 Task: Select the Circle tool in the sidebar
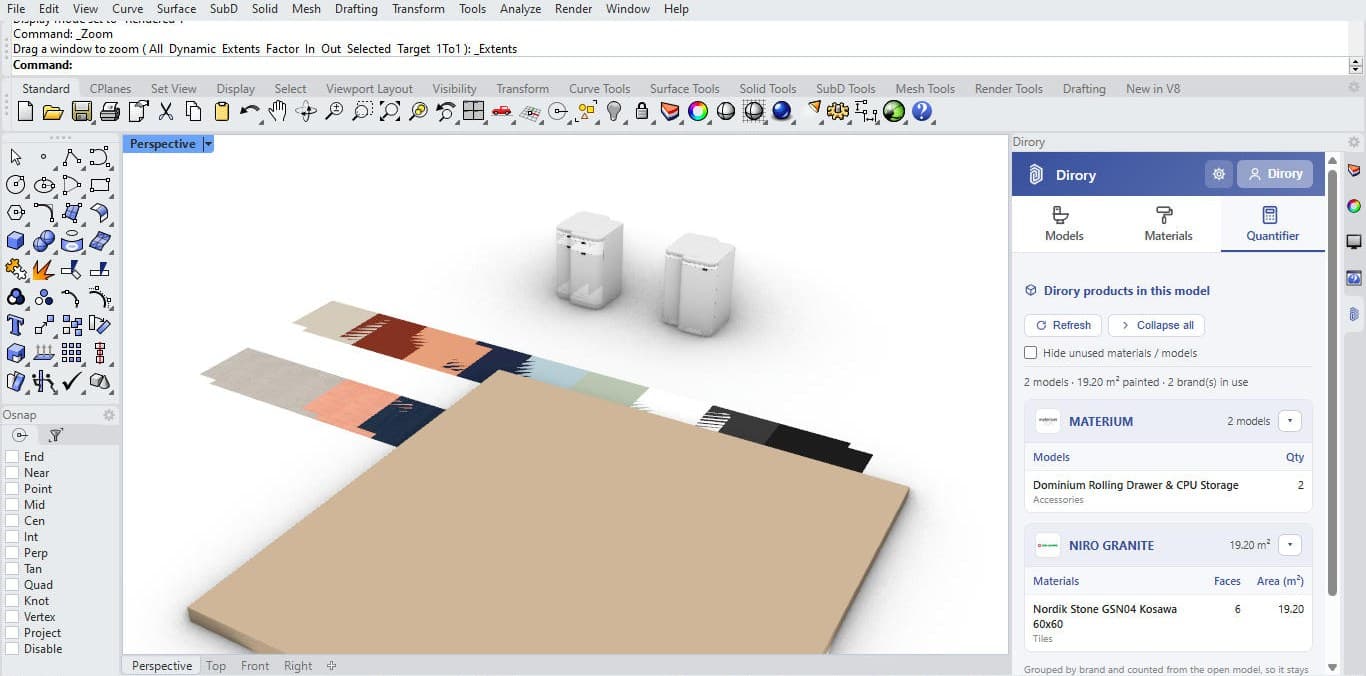[x=16, y=185]
